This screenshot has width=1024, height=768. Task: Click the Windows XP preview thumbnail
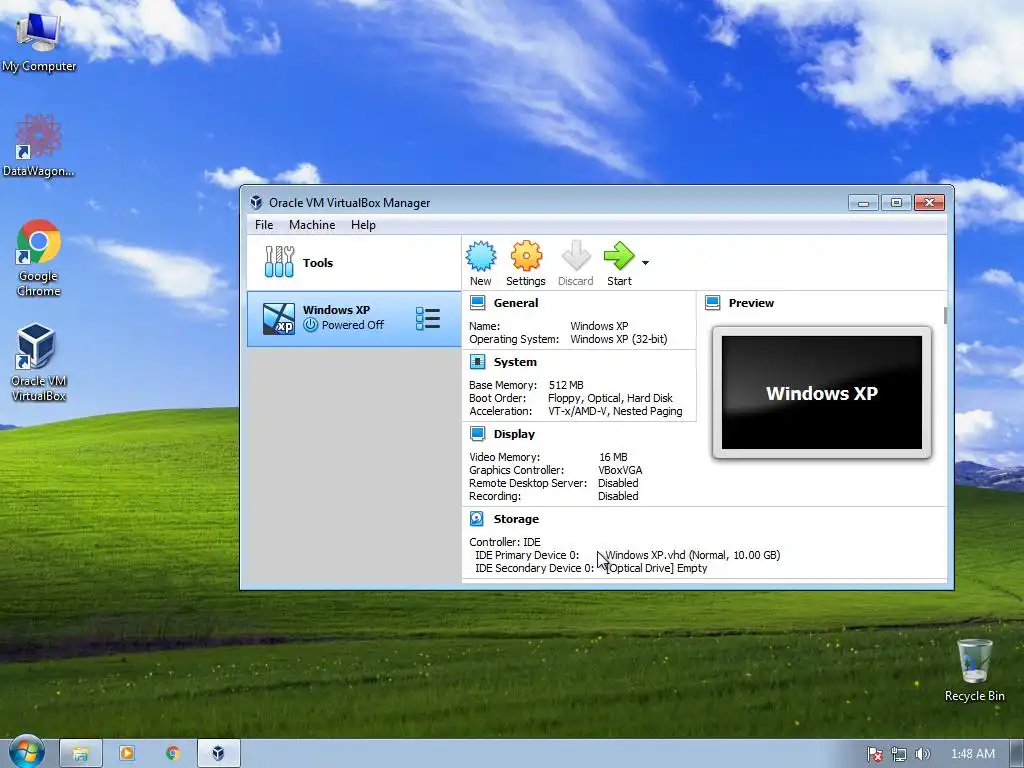click(x=822, y=392)
